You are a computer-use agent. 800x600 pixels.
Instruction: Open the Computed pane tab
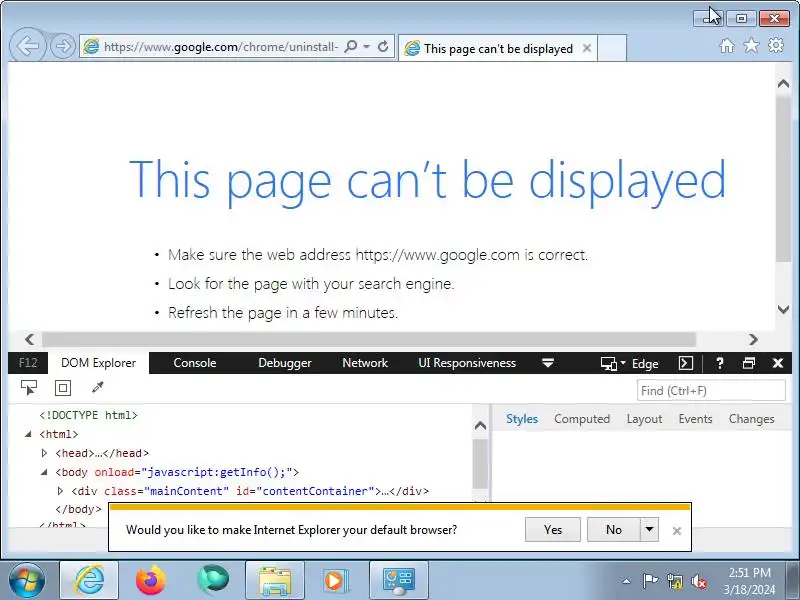click(x=582, y=419)
